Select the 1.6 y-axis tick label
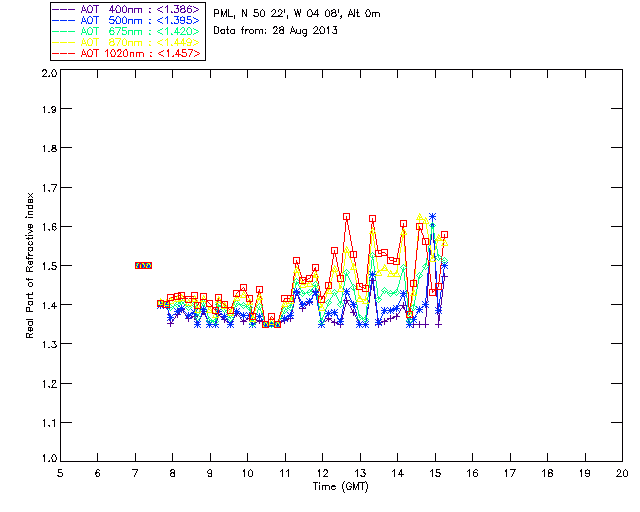This screenshot has height=512, width=640. [x=49, y=227]
